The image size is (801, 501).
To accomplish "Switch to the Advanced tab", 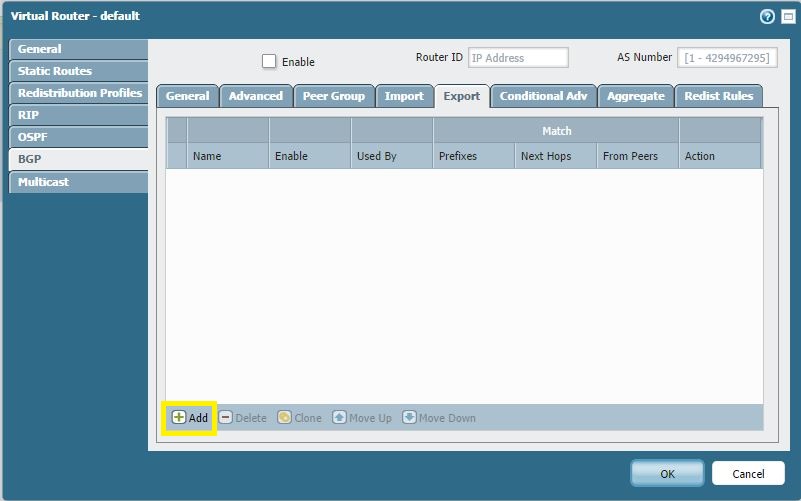I will click(x=256, y=96).
